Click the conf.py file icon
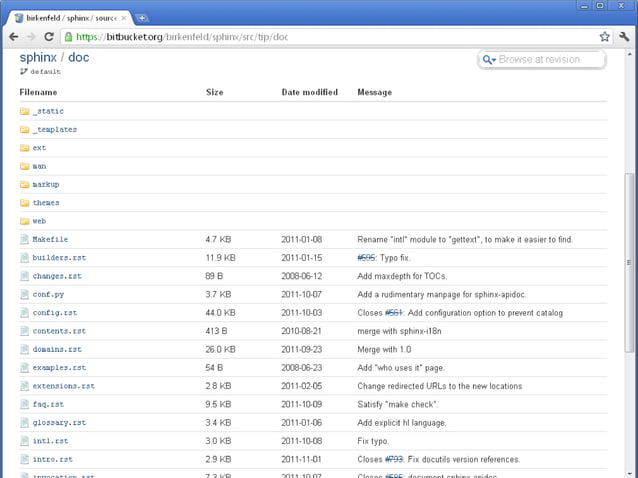Screen dimensions: 638x478 25,295
